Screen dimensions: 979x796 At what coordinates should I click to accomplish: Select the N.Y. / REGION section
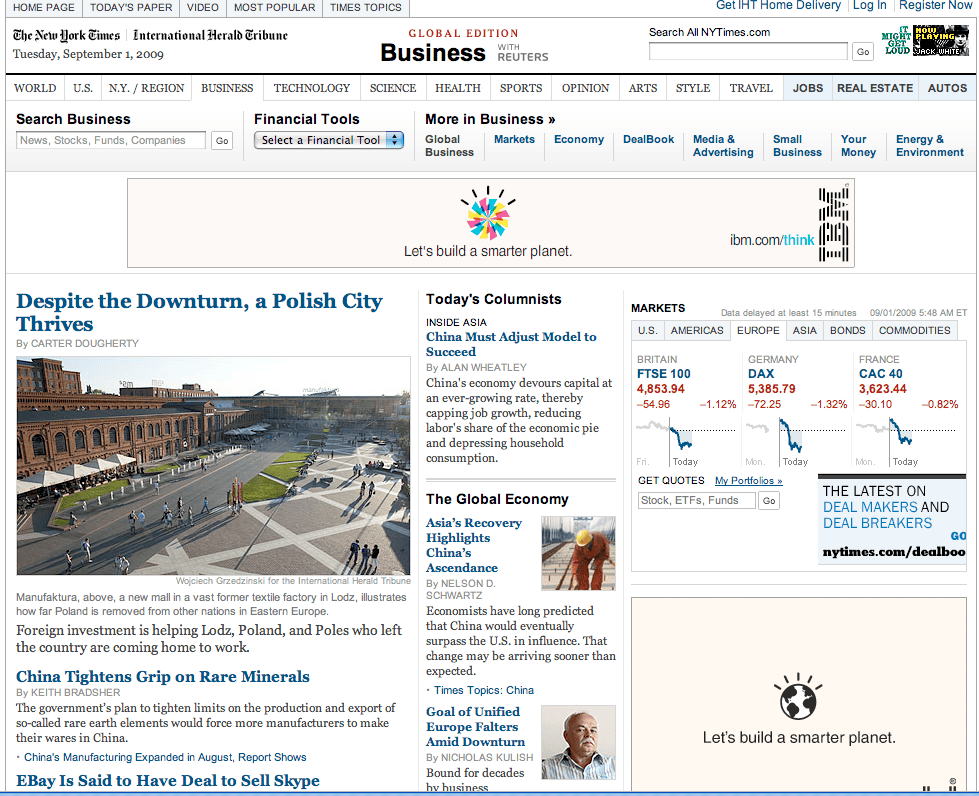147,88
